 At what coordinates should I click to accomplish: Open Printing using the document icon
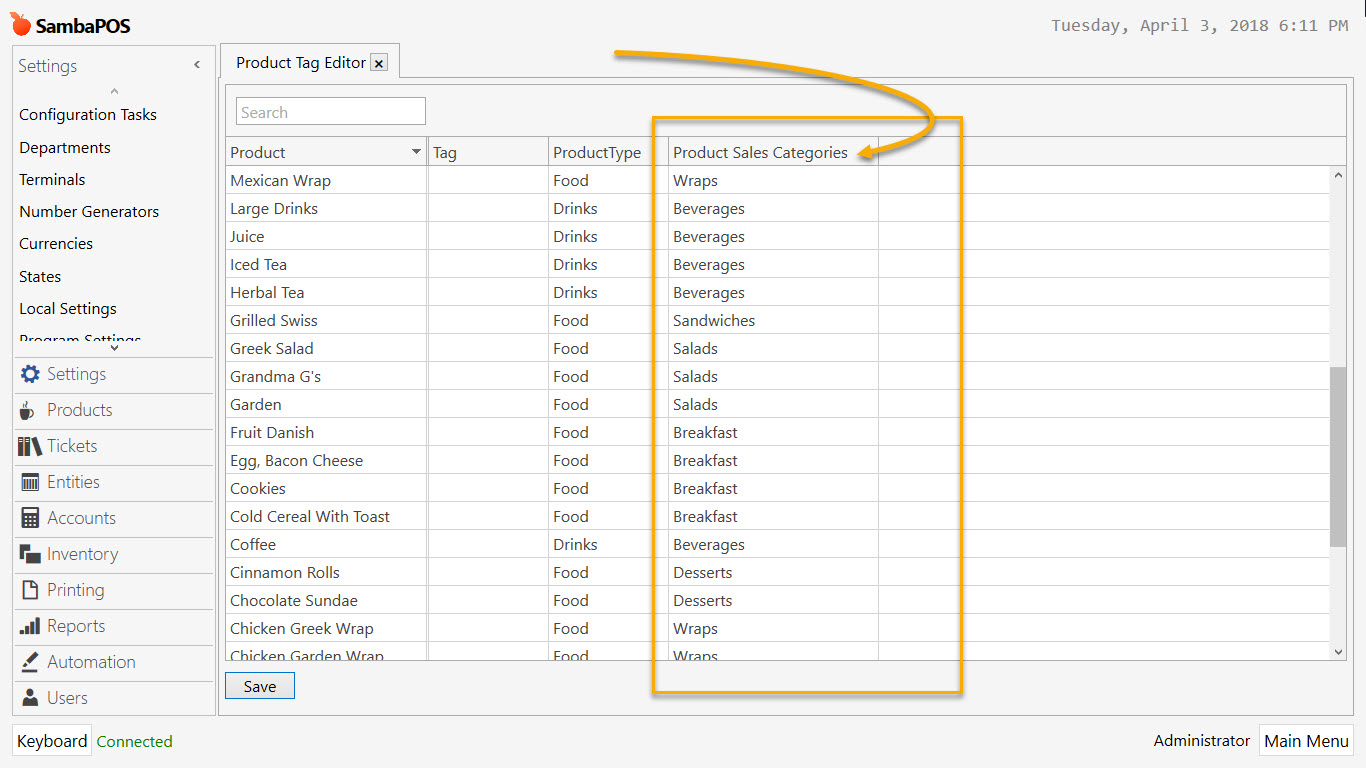[x=30, y=590]
